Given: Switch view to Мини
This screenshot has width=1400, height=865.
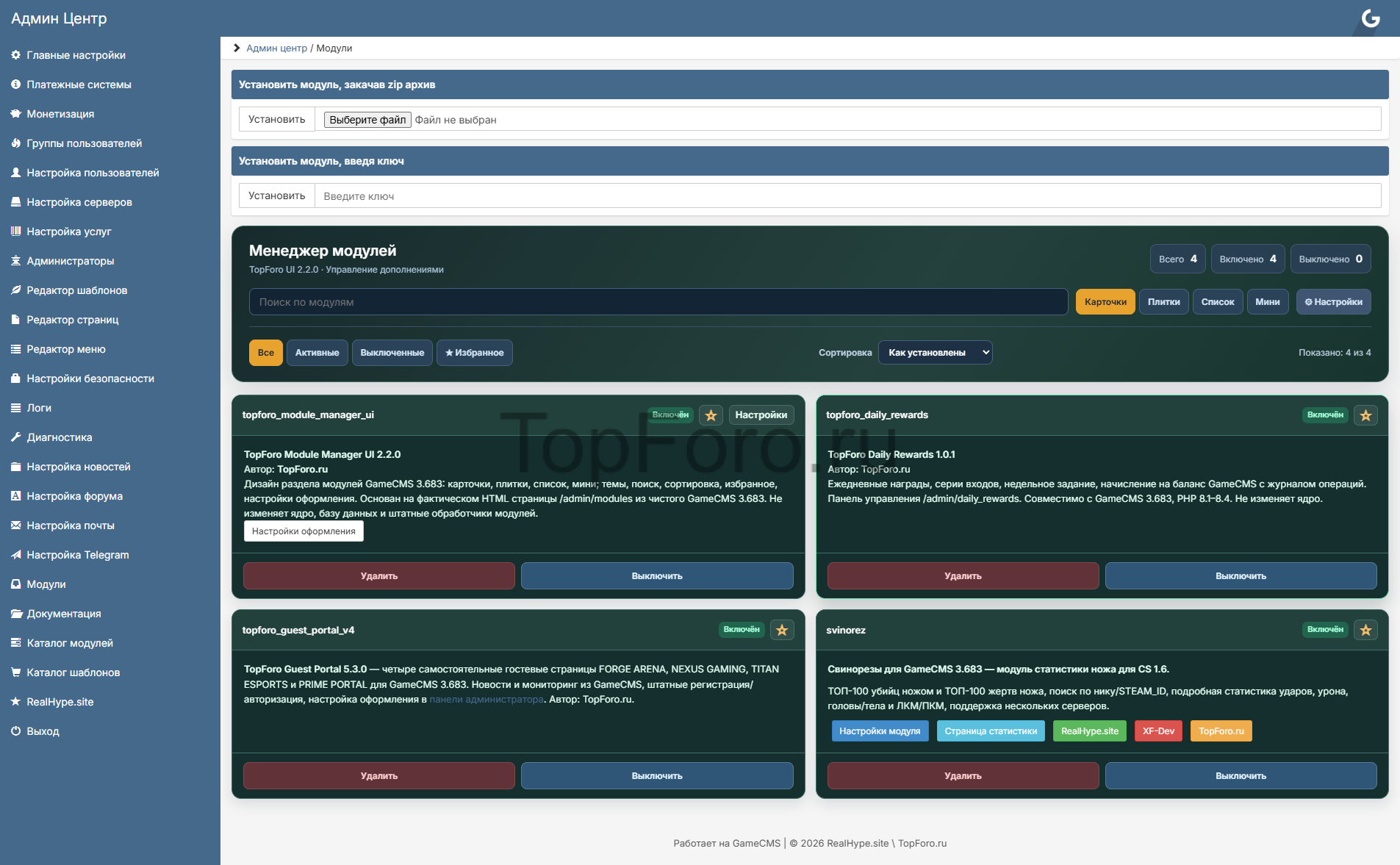Looking at the screenshot, I should point(1268,302).
